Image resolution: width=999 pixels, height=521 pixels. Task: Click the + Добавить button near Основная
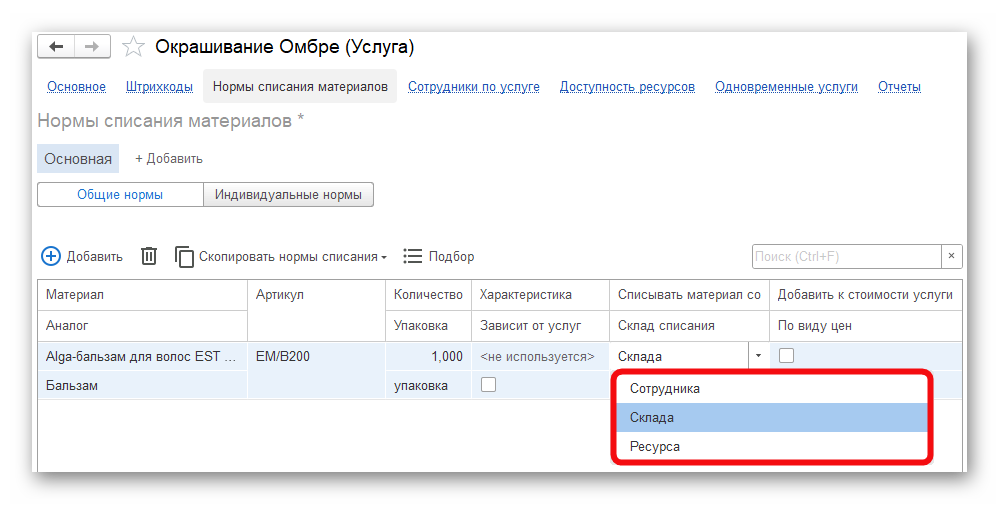click(x=169, y=158)
